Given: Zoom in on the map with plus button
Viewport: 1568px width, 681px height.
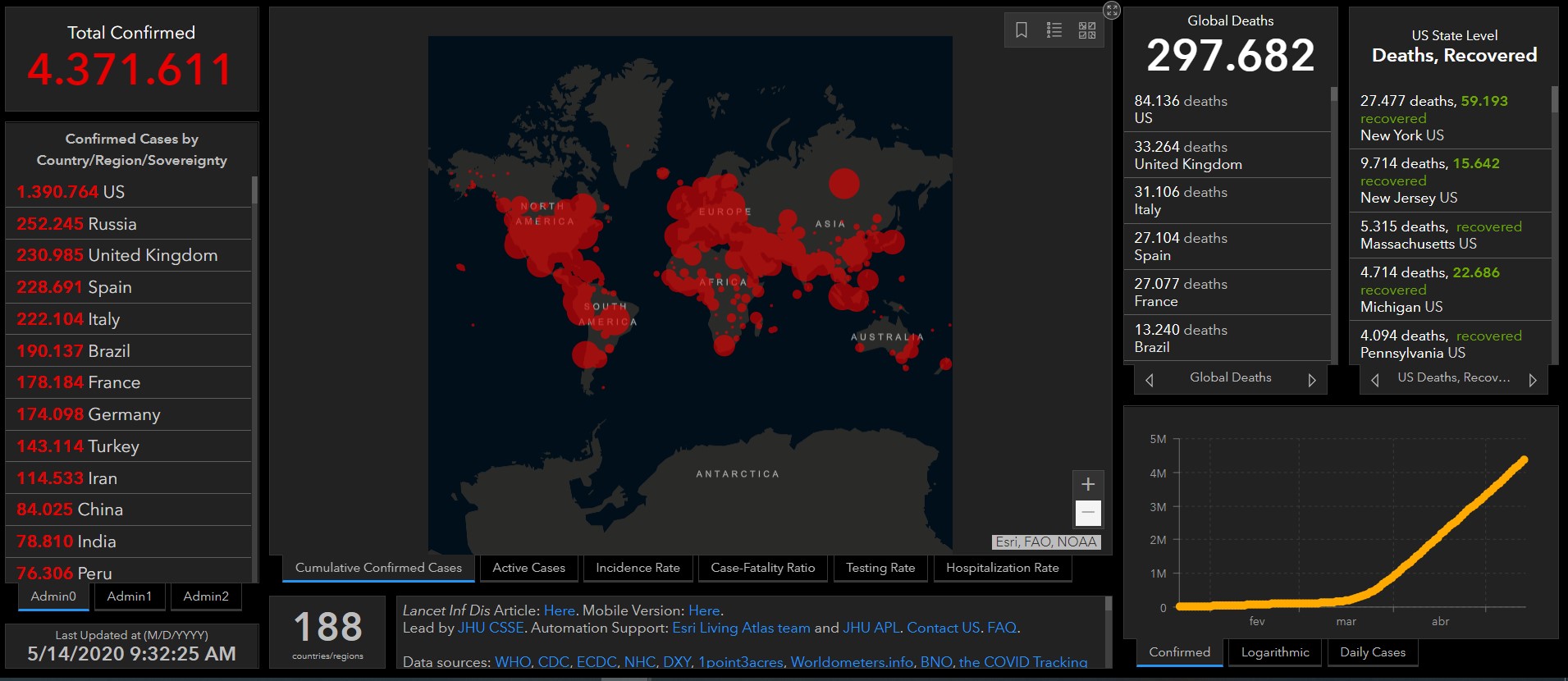Looking at the screenshot, I should (1088, 485).
